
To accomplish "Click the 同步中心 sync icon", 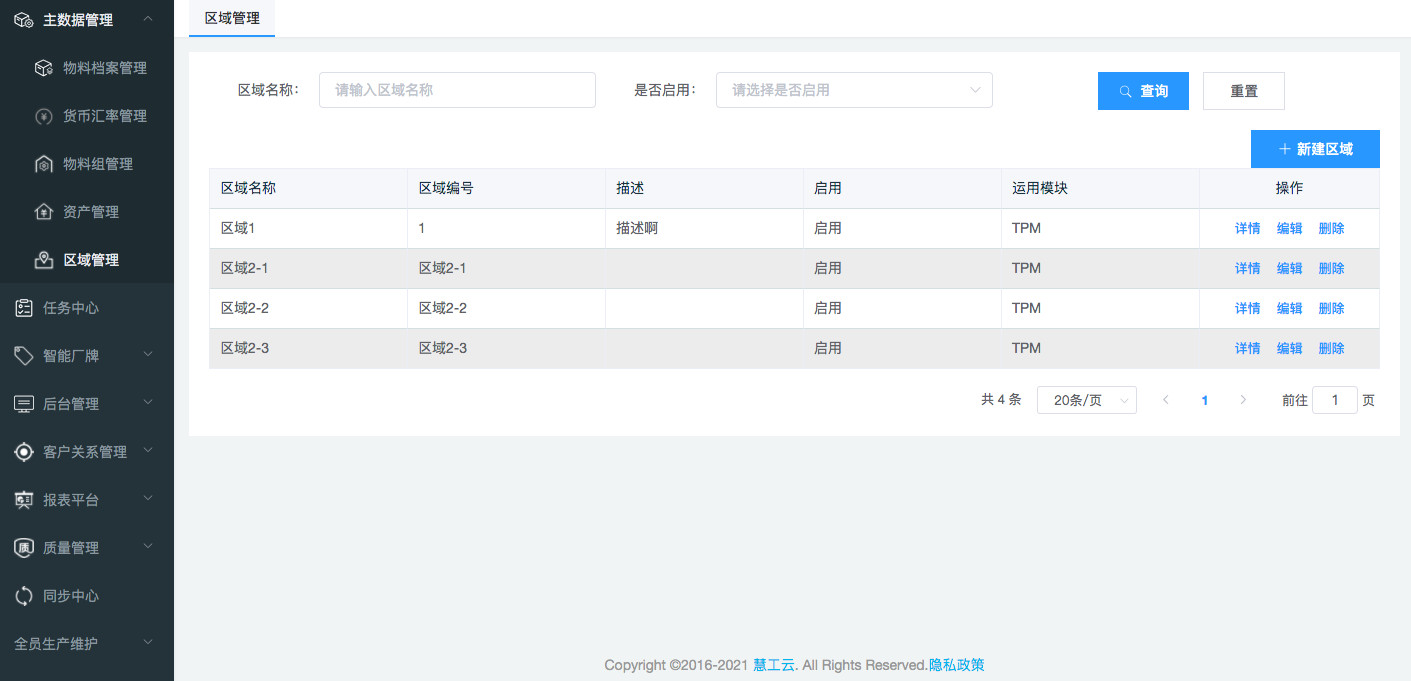I will (x=24, y=596).
